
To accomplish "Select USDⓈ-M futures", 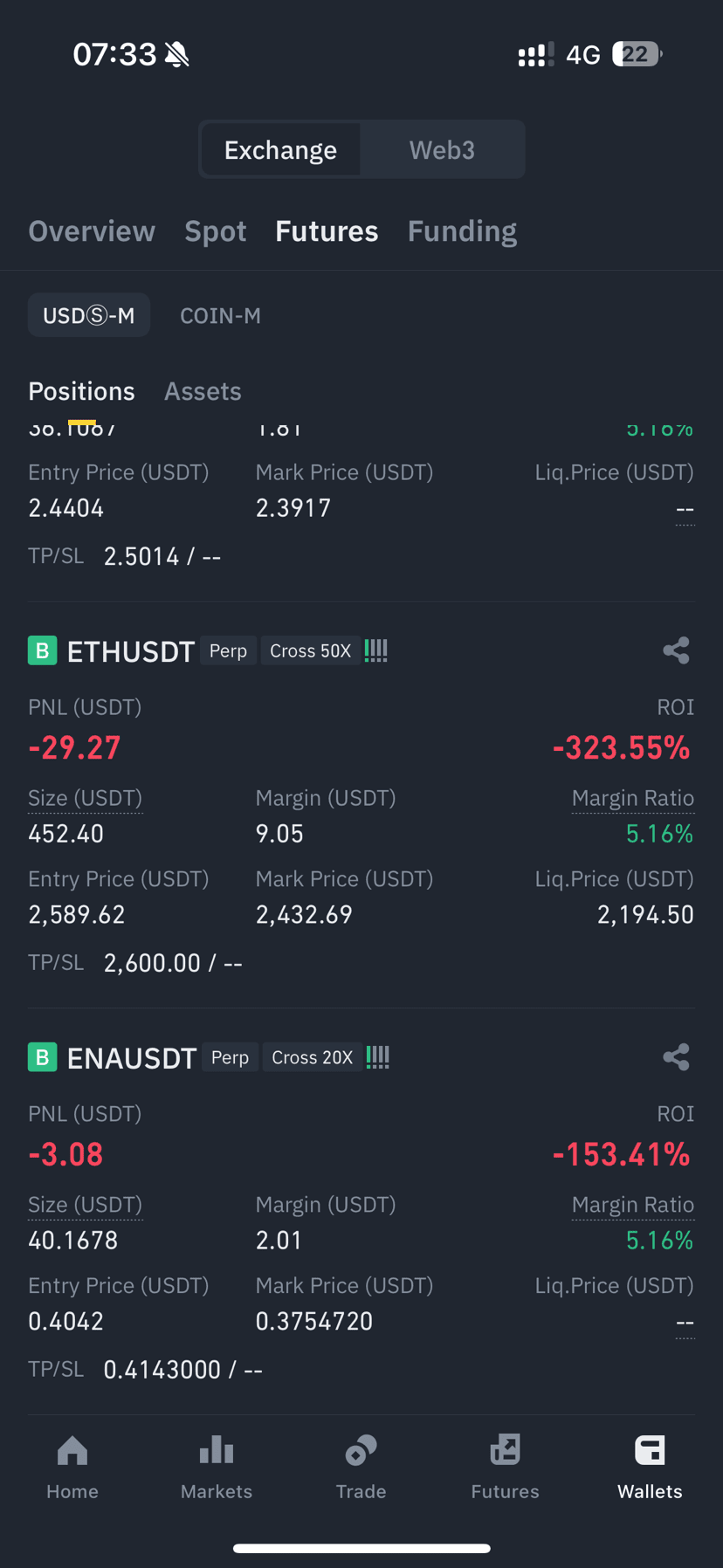I will [x=89, y=315].
